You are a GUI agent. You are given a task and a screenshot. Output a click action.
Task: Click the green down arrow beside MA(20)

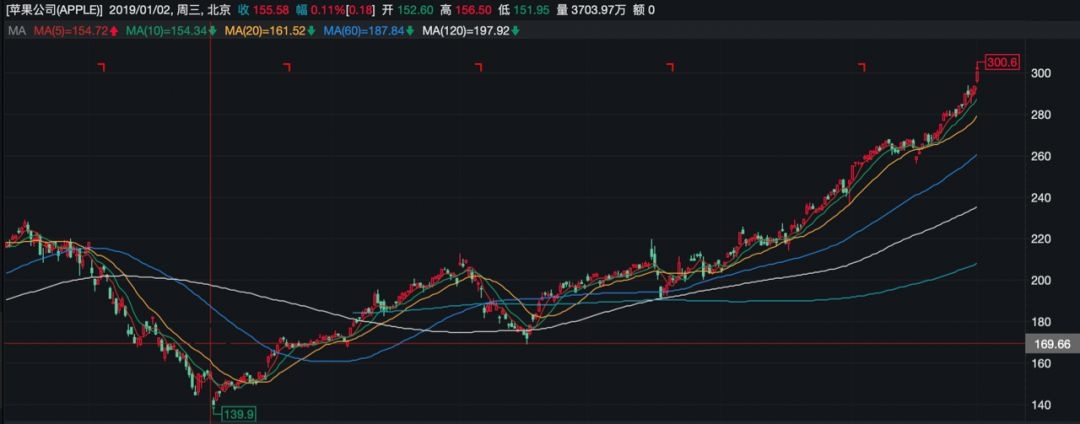[x=311, y=31]
